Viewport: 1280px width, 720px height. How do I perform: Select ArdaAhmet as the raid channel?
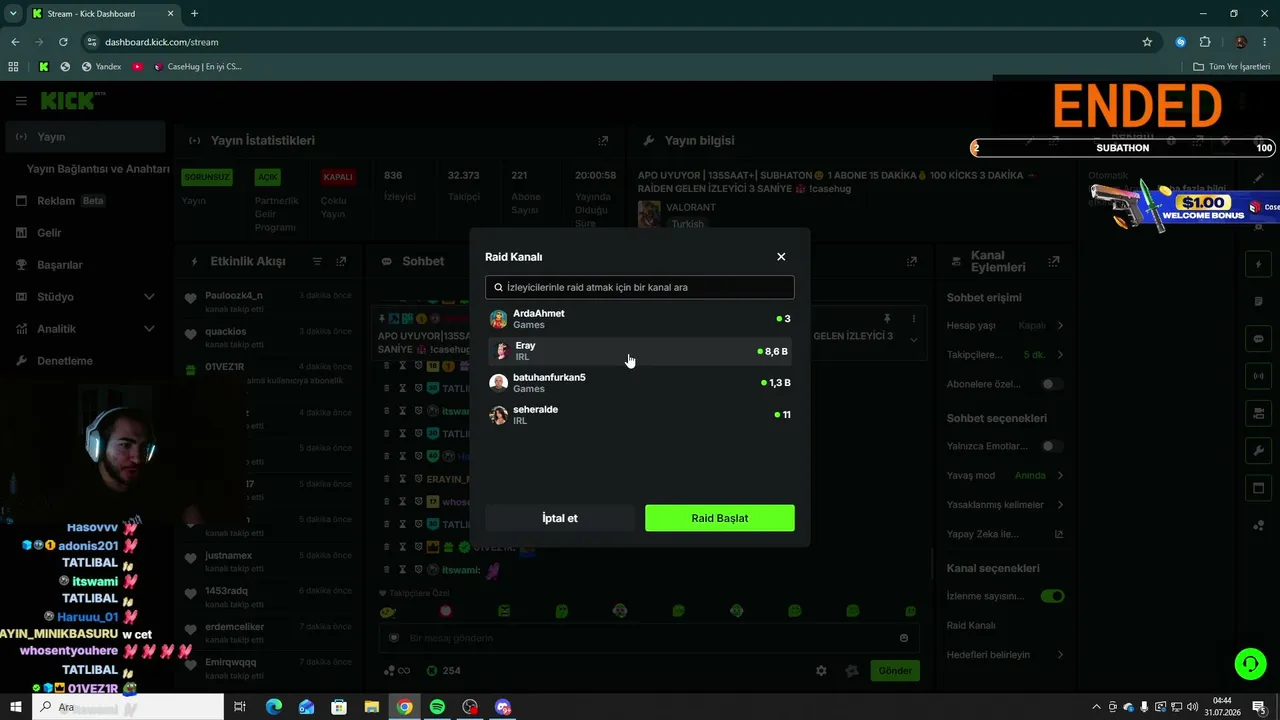point(640,319)
